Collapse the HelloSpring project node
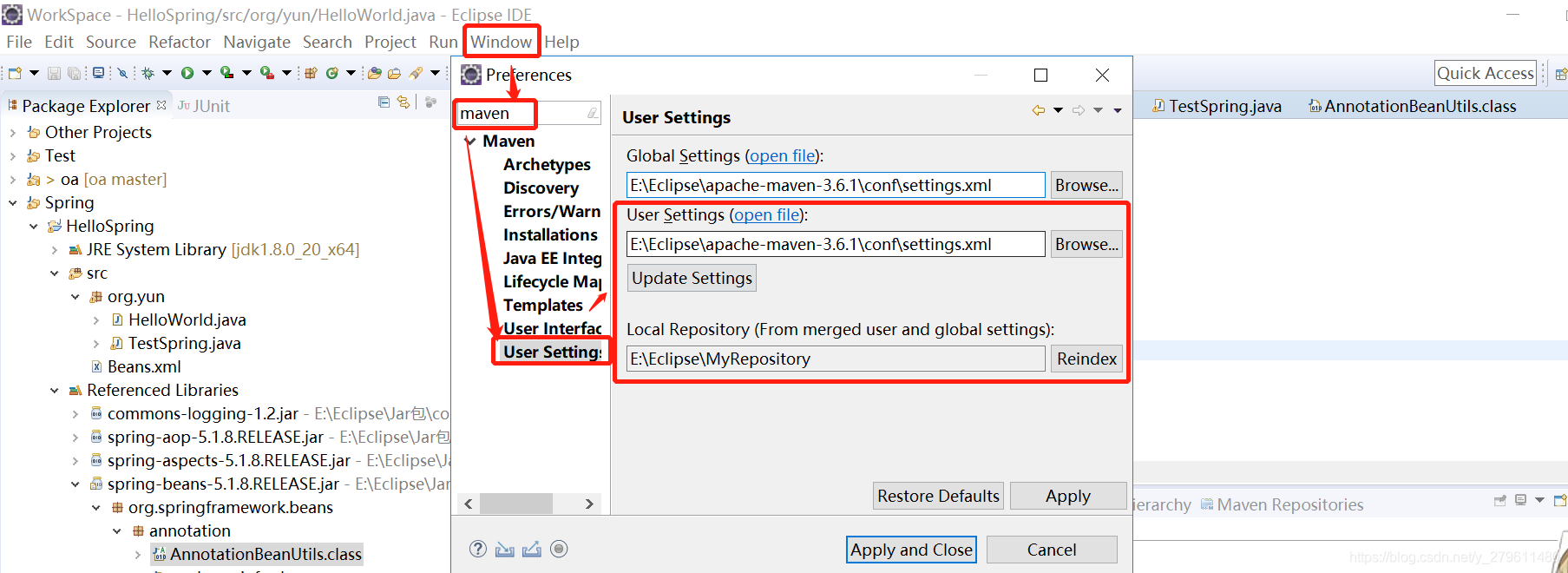Viewport: 1568px width, 573px height. (34, 227)
